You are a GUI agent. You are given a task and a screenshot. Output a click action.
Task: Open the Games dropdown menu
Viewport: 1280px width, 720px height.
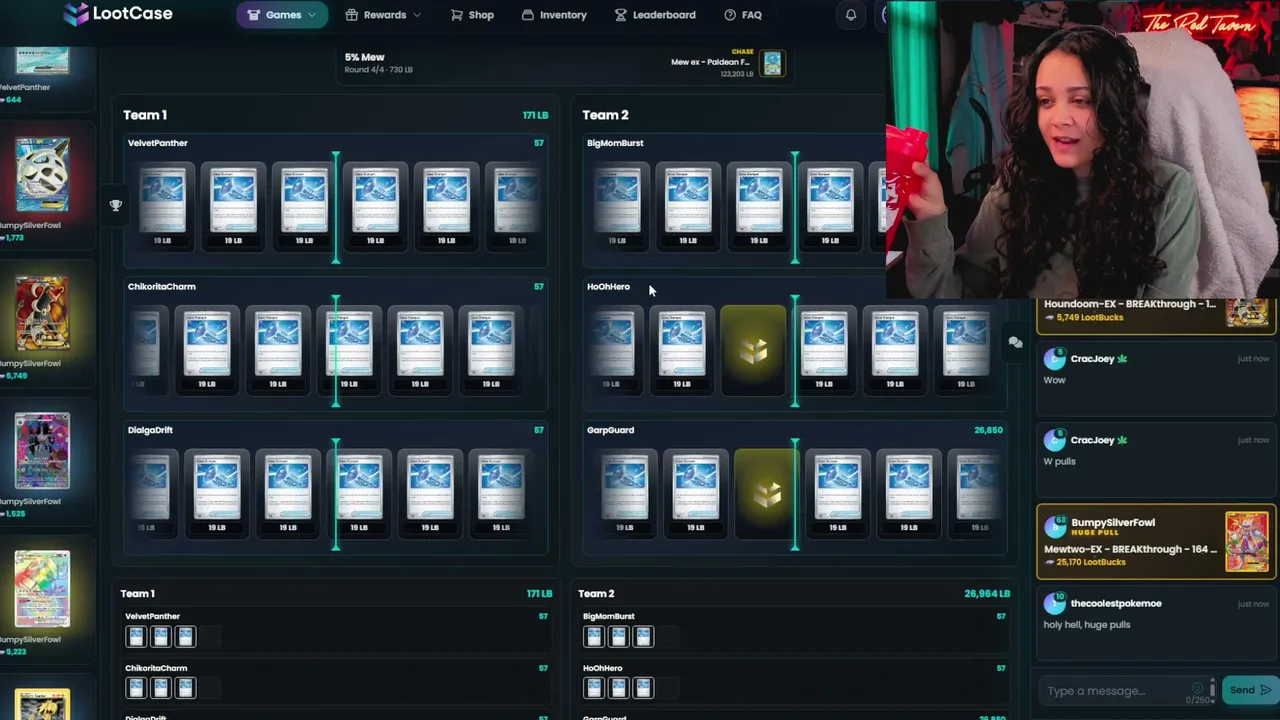click(282, 15)
